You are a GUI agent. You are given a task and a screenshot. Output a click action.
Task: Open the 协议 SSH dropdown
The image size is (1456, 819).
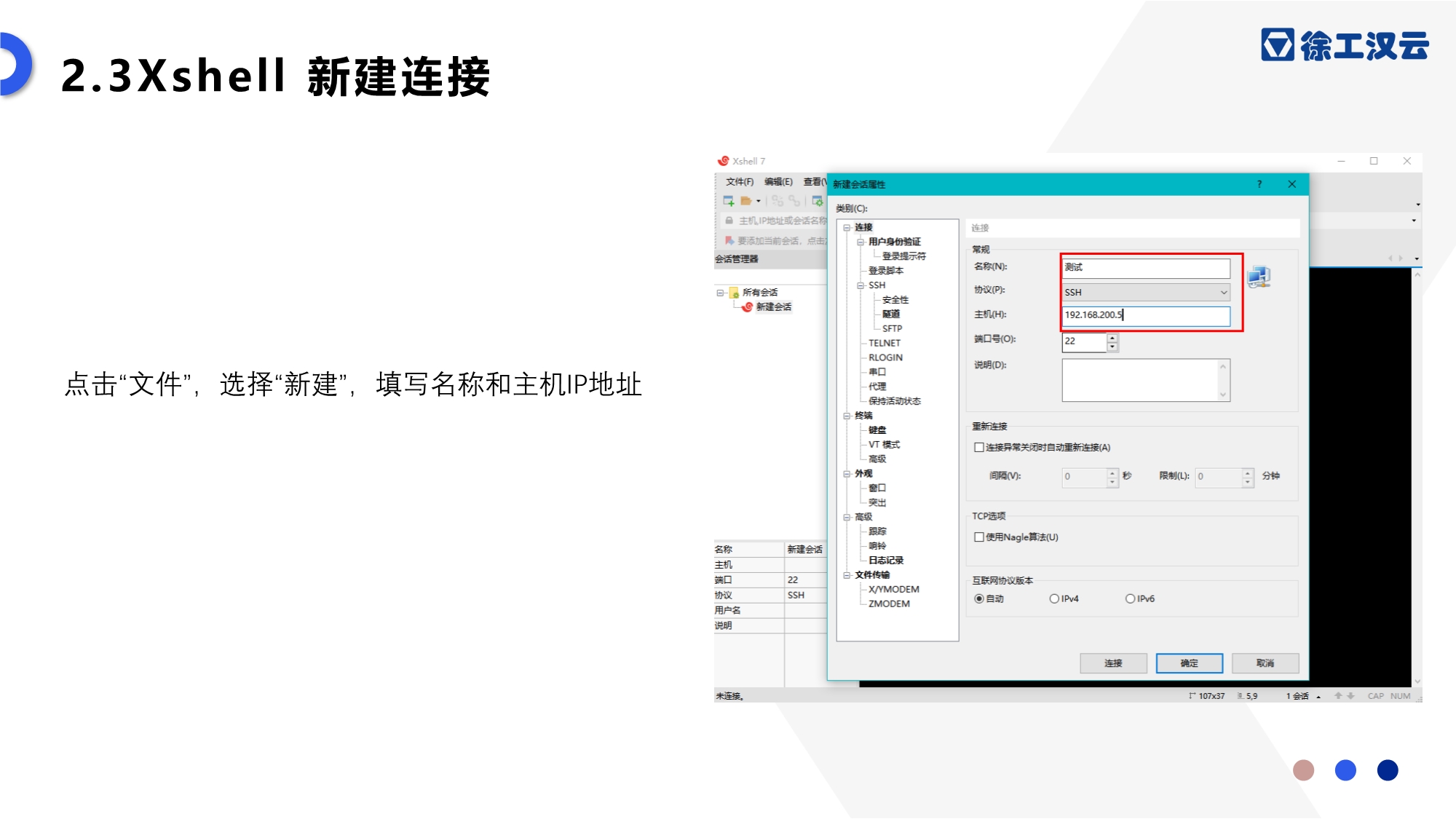tap(1146, 292)
